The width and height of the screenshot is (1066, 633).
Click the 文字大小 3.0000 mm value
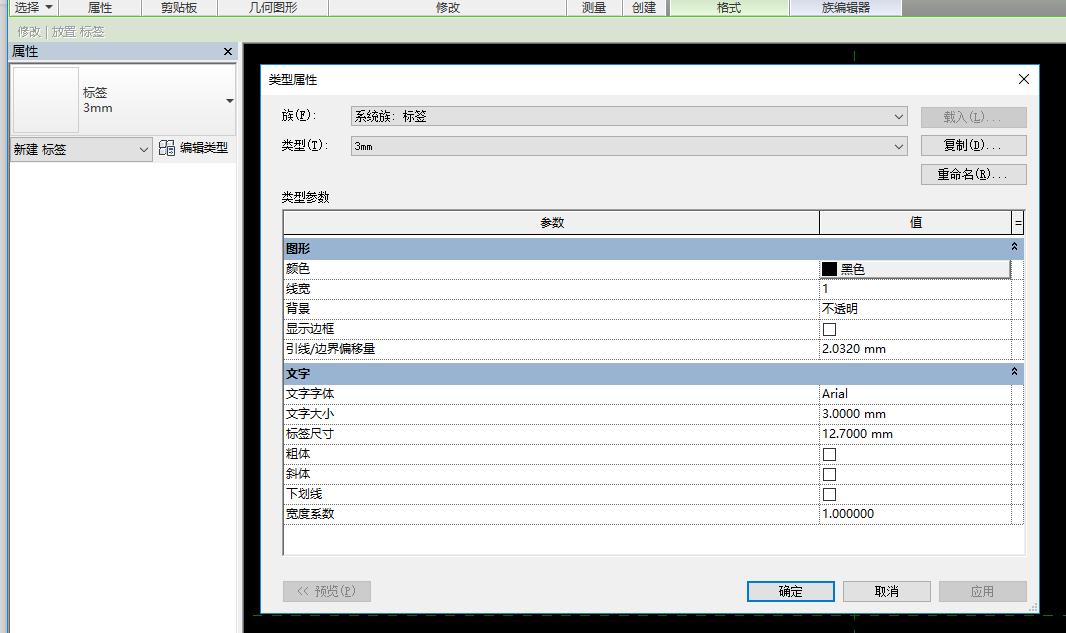[x=915, y=414]
